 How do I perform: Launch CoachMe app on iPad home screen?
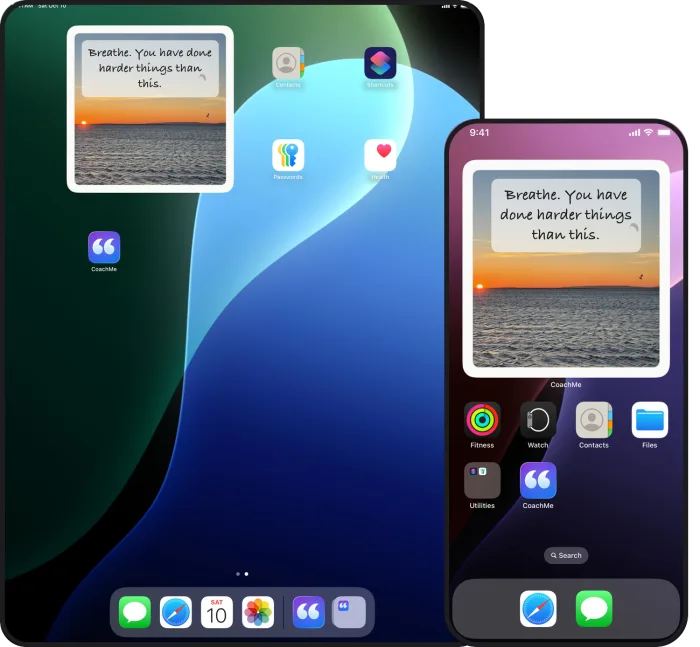104,247
